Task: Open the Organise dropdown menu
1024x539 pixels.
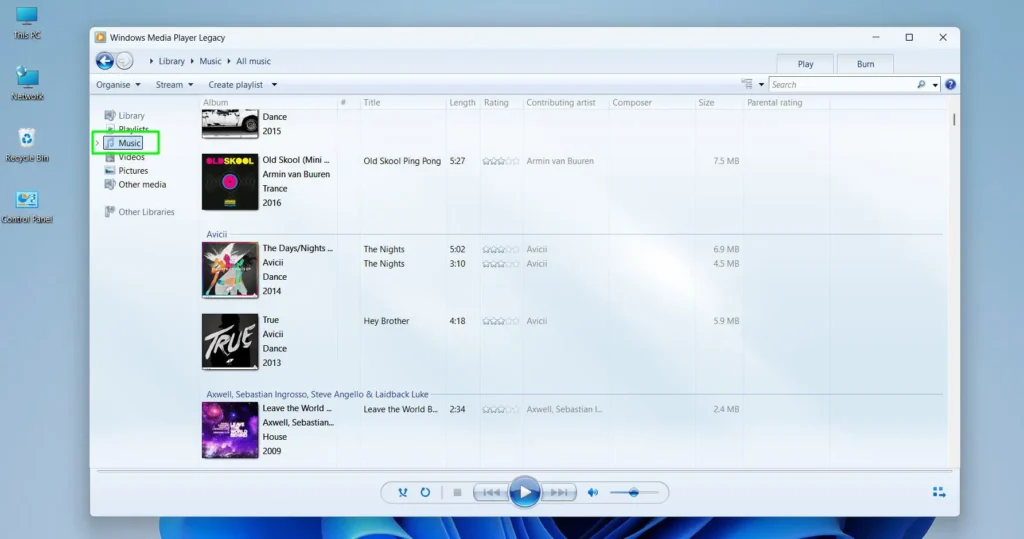Action: coord(118,84)
